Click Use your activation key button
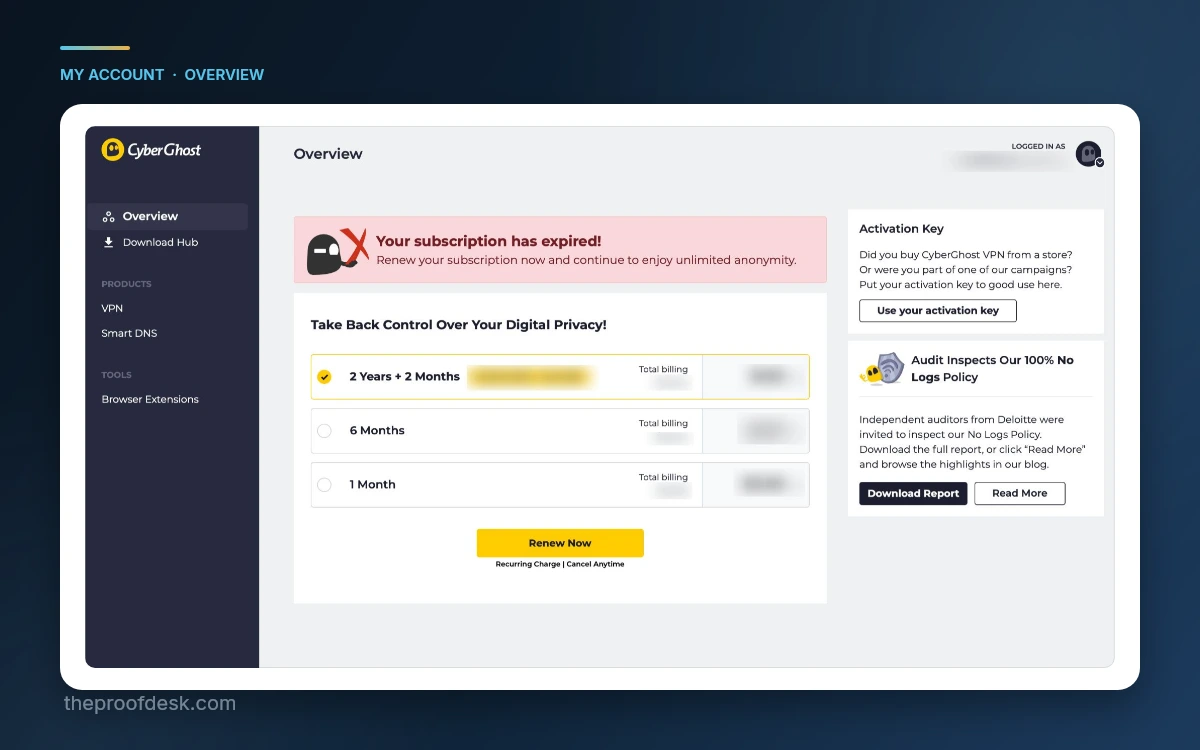1200x750 pixels. click(938, 311)
